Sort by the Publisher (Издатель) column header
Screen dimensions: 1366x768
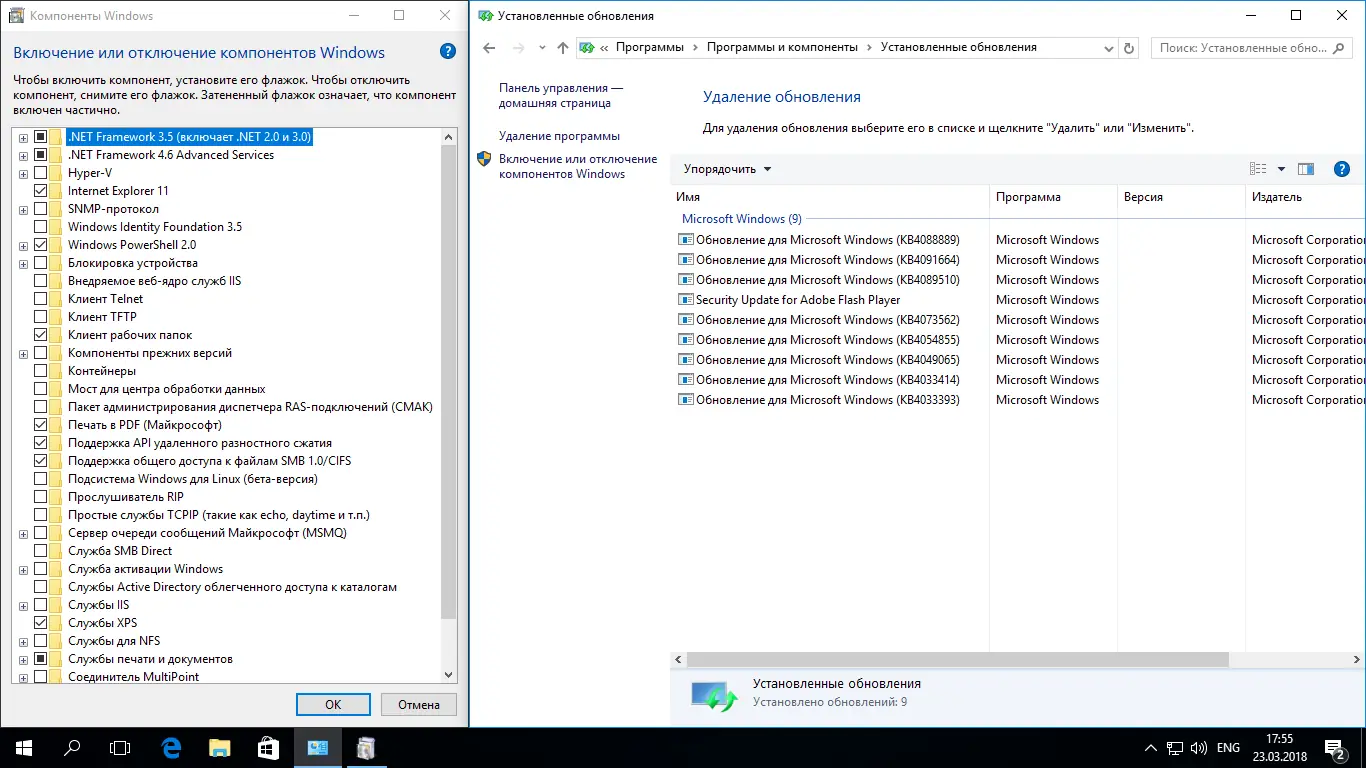pos(1305,197)
